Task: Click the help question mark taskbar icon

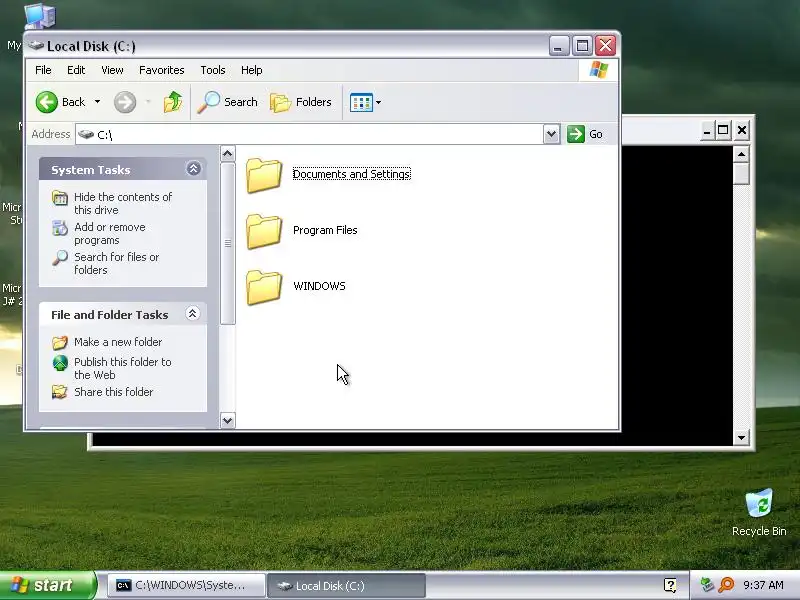Action: coord(670,585)
